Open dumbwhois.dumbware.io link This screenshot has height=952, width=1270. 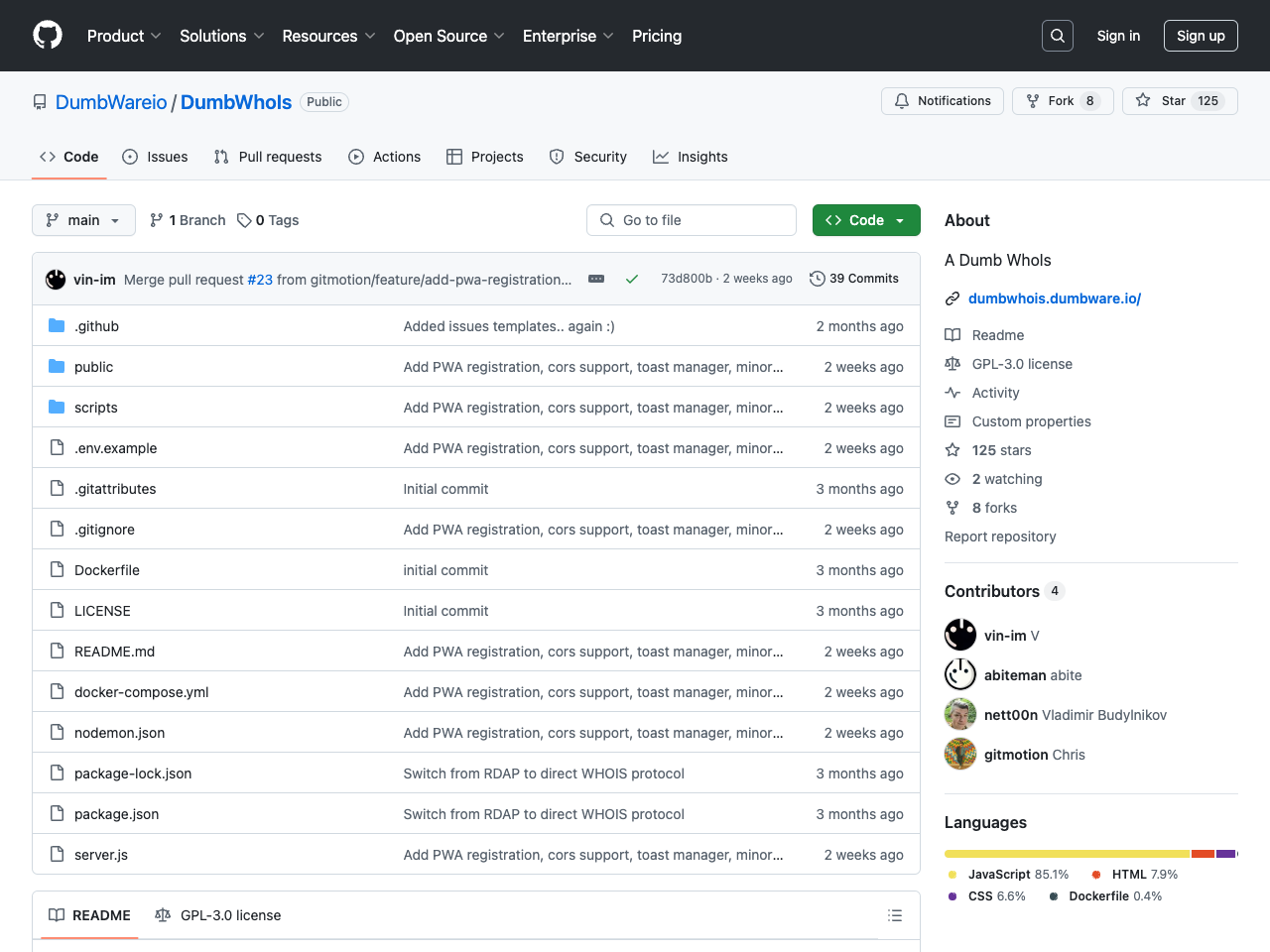click(1055, 298)
